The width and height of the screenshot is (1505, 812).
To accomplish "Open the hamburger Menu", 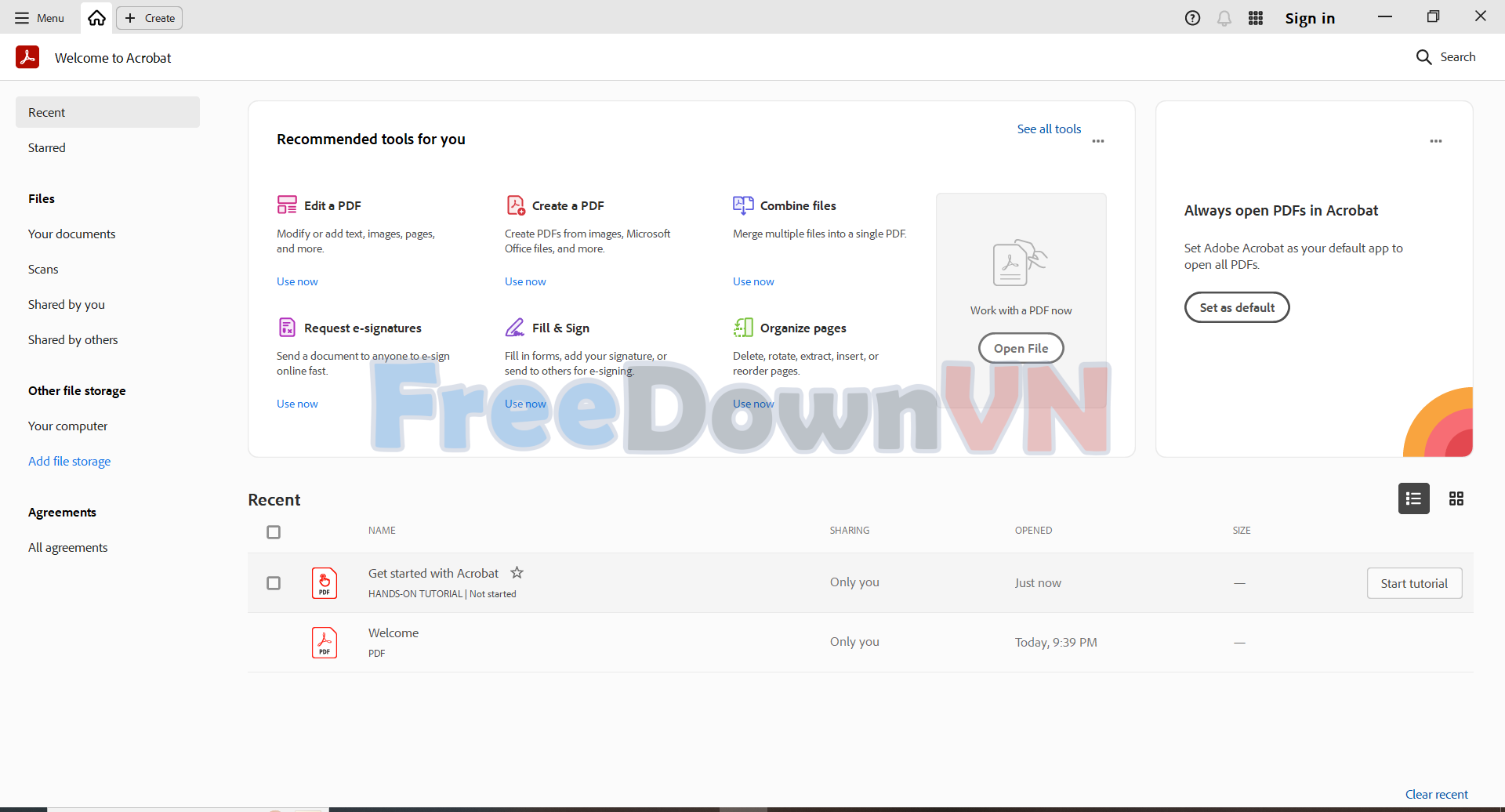I will [x=39, y=18].
